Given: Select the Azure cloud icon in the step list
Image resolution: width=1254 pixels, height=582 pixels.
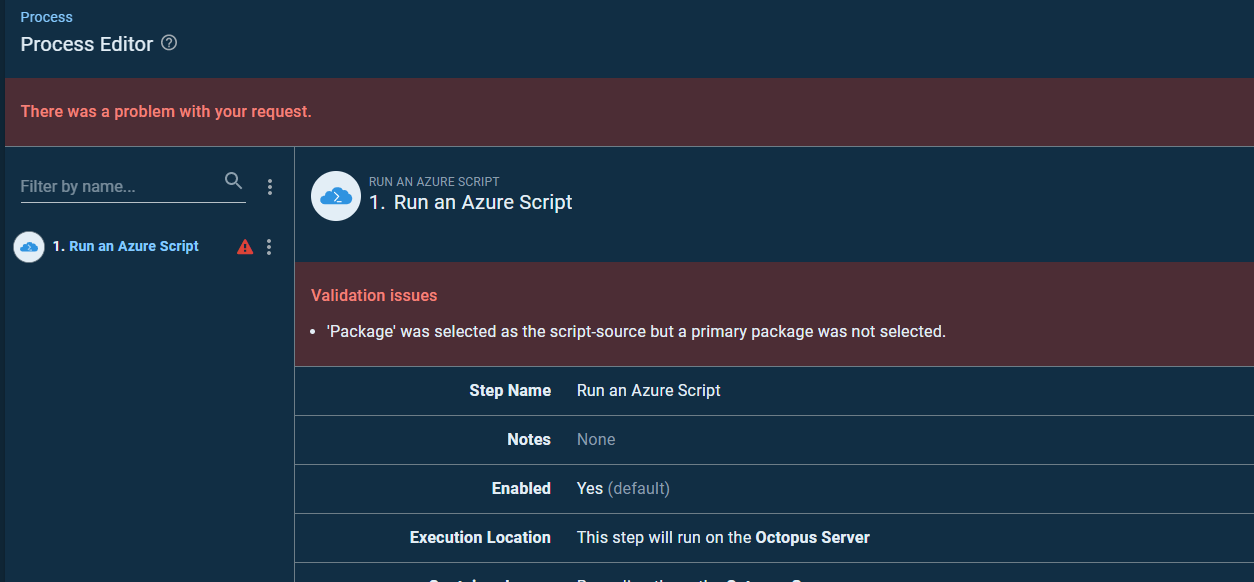Looking at the screenshot, I should point(29,246).
